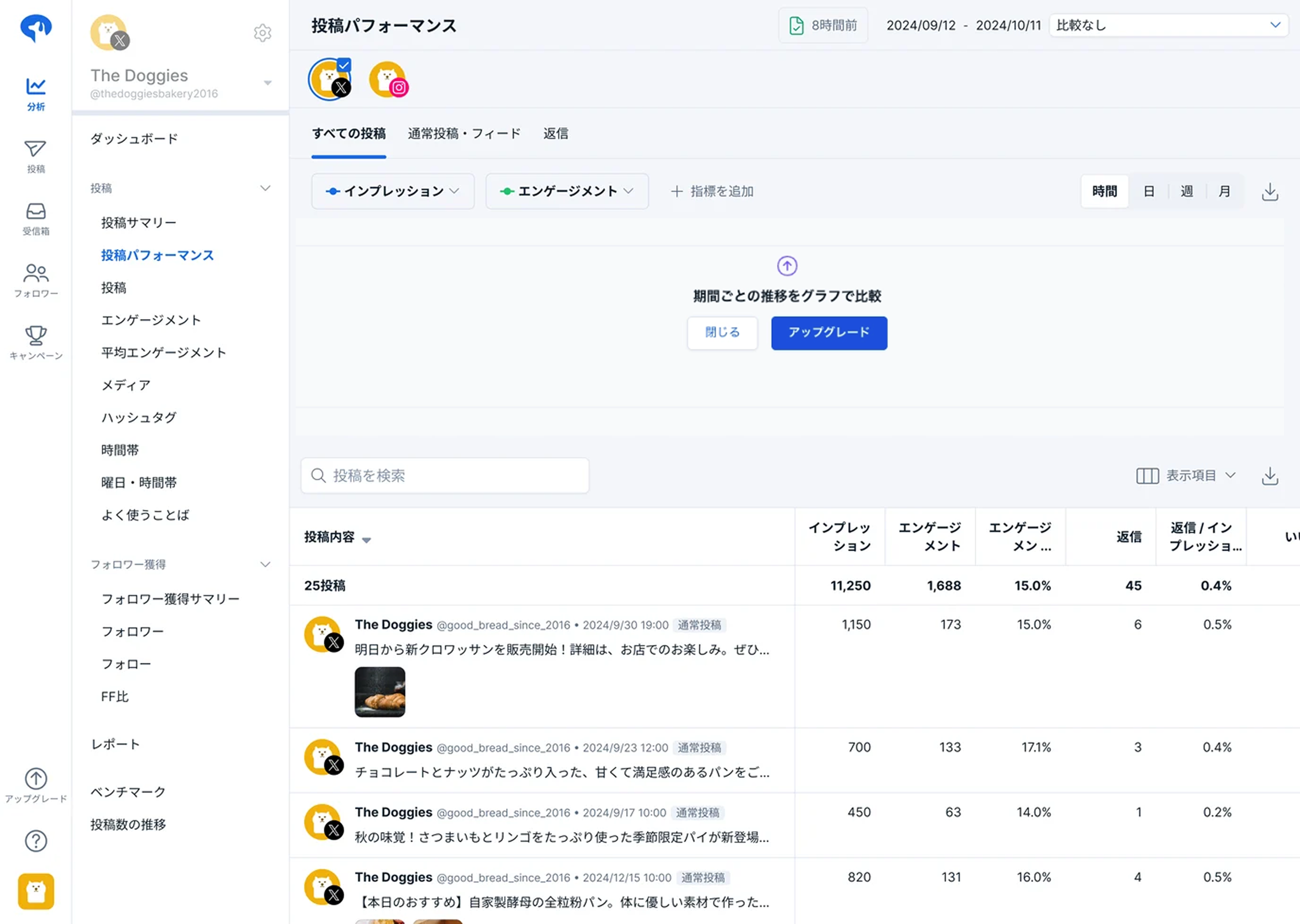1300x924 pixels.
Task: Click 指標を追加 to add a metric
Action: coord(712,191)
